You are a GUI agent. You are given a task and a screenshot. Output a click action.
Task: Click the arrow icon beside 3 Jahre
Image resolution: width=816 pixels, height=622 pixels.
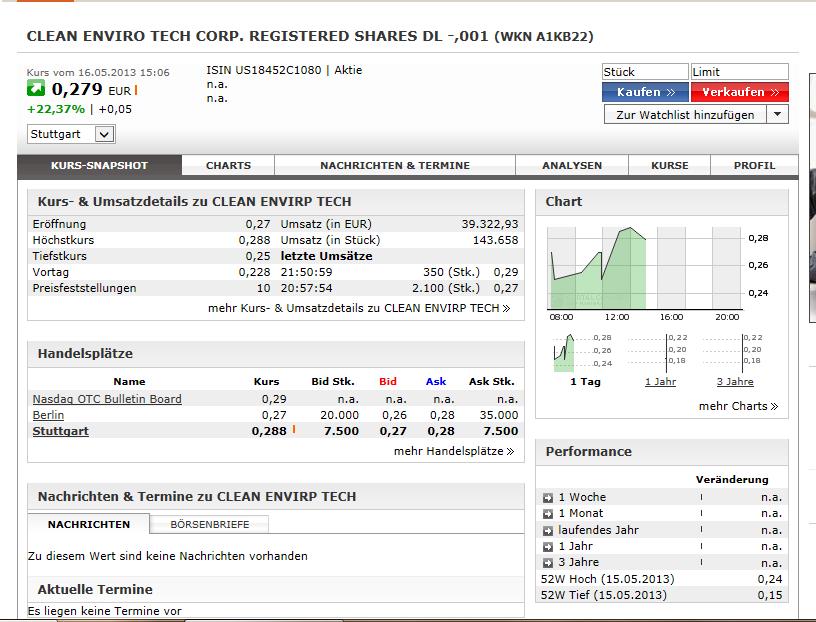coord(546,562)
